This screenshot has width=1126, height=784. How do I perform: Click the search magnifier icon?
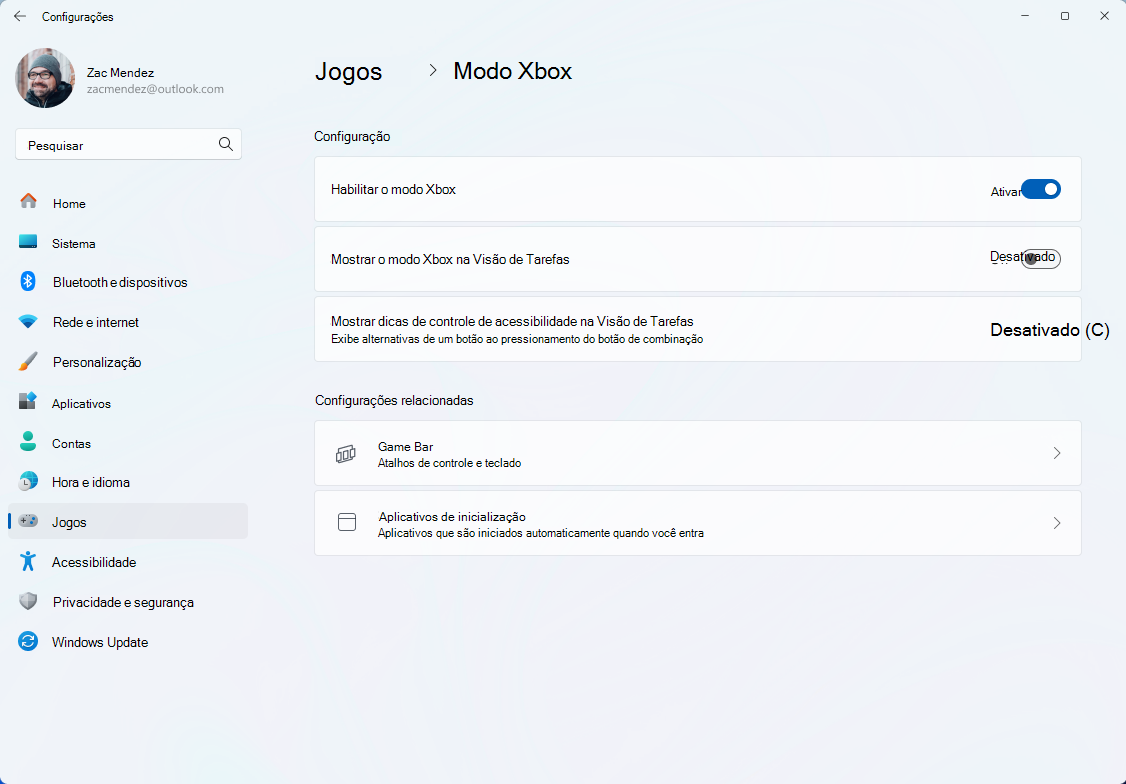coord(225,144)
